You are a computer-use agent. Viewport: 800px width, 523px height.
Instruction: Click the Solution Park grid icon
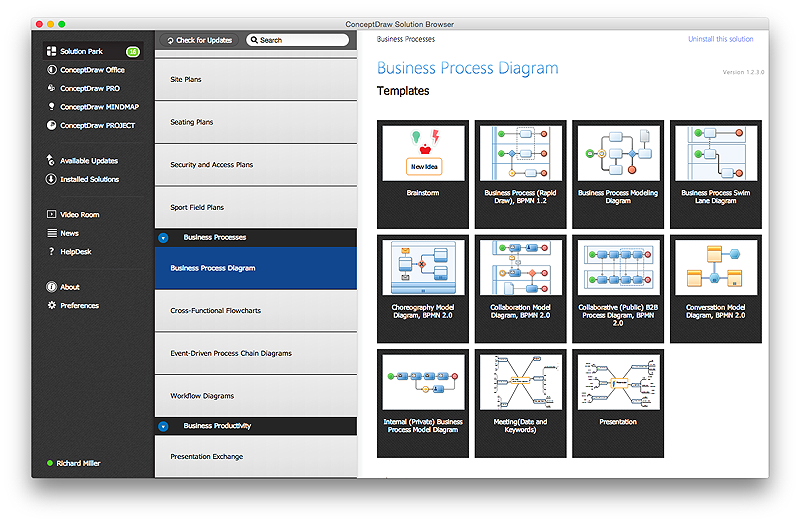51,51
